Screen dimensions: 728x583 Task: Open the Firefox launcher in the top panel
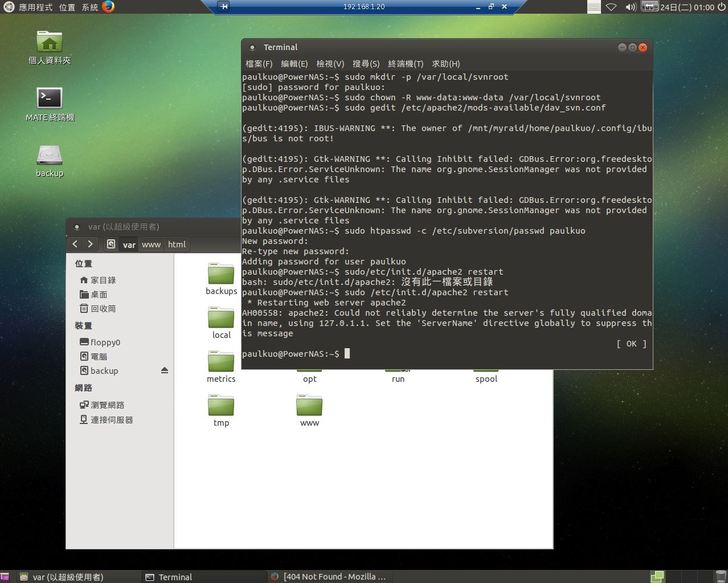coord(108,7)
